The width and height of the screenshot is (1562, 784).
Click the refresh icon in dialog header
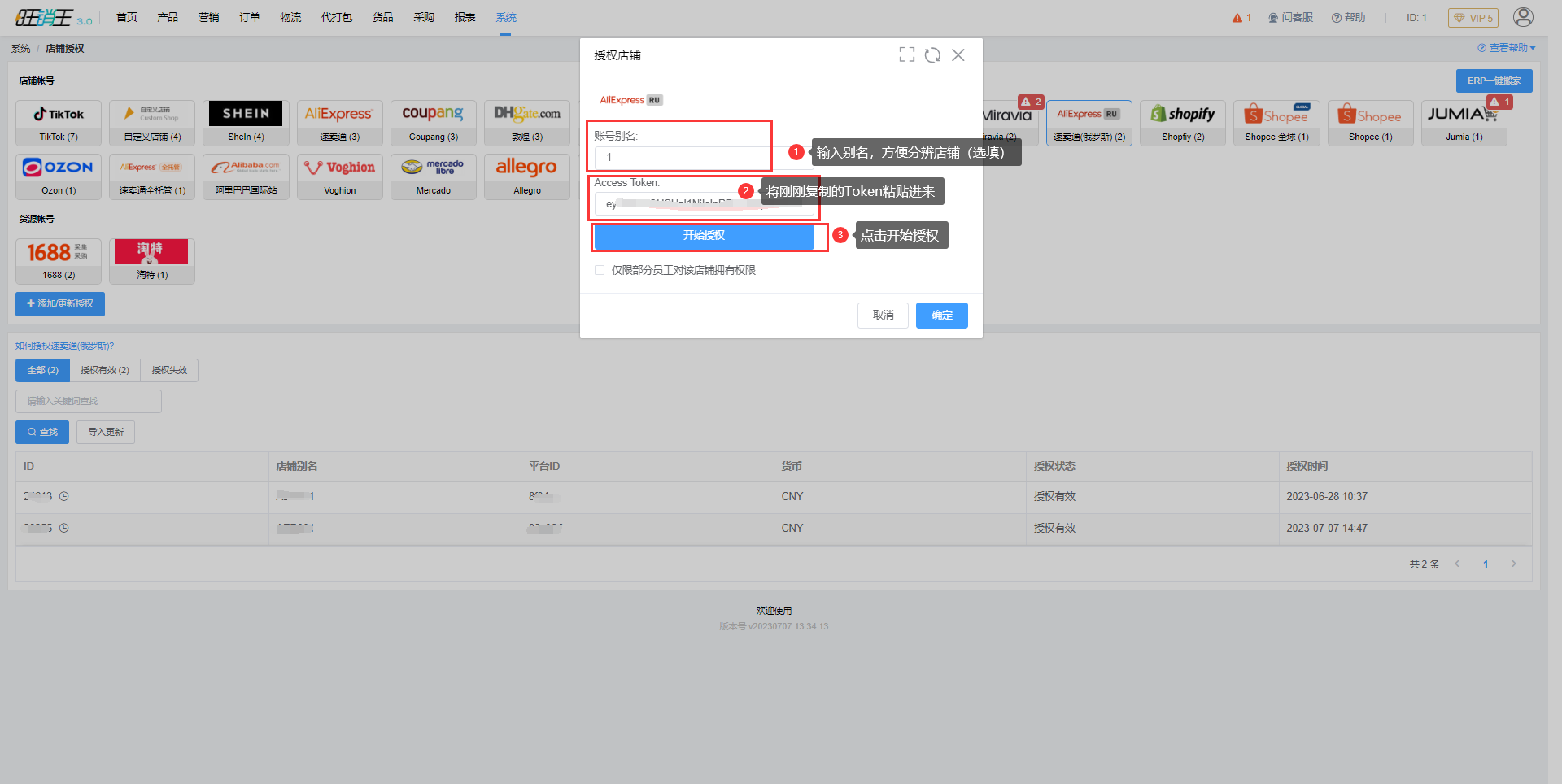click(x=932, y=54)
